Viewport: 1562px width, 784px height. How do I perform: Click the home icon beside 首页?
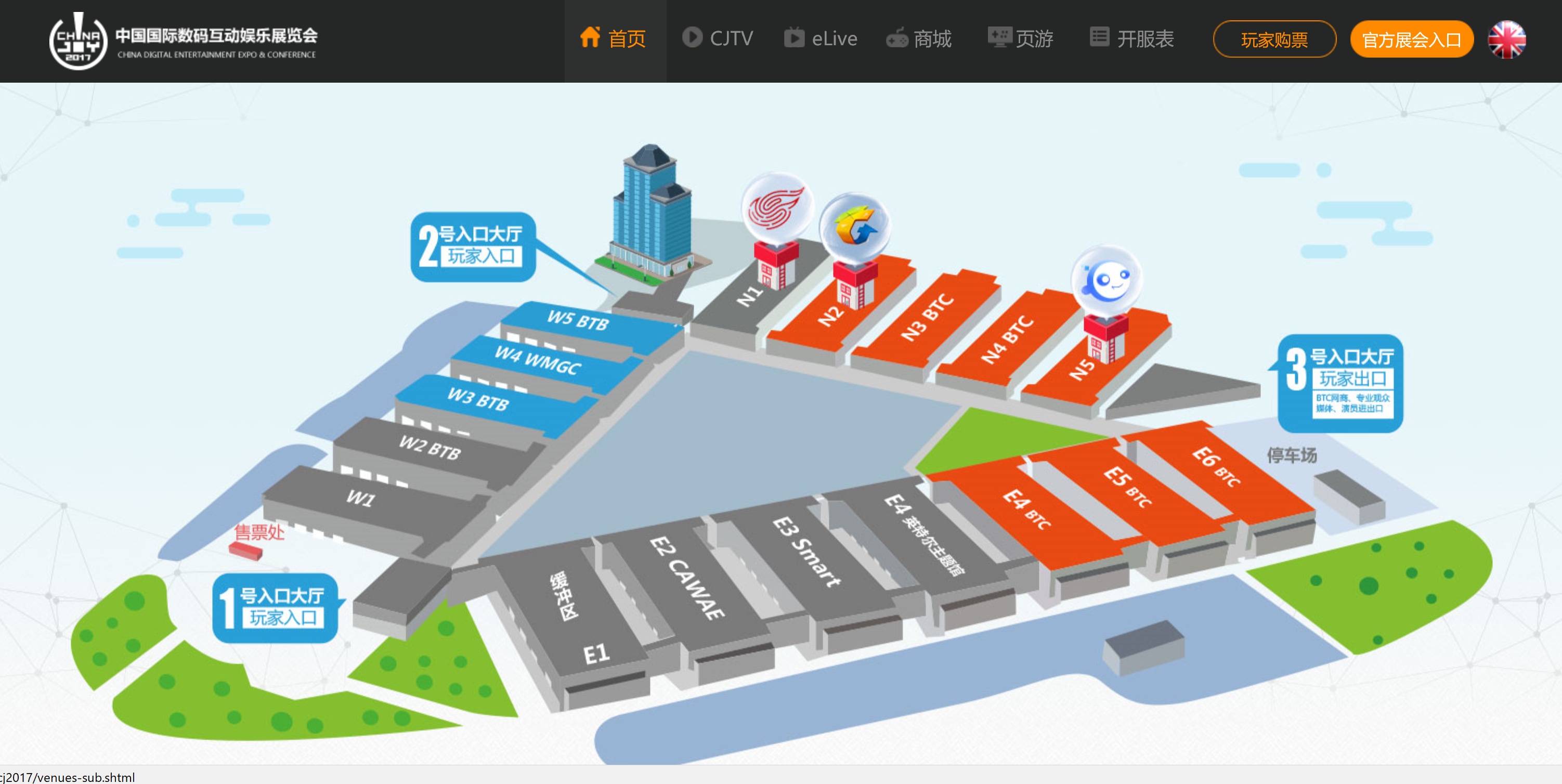(x=590, y=37)
